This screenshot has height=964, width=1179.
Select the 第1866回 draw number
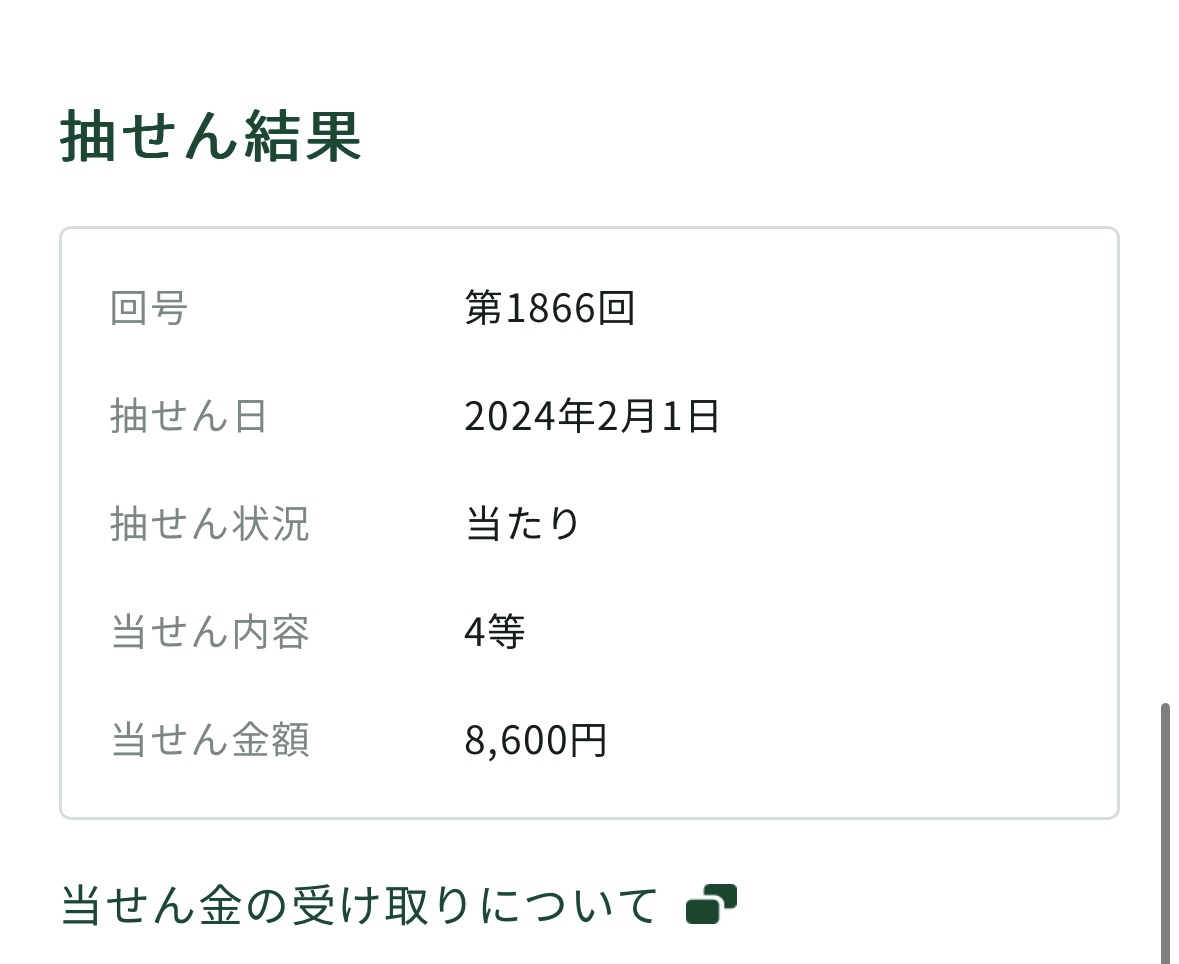click(549, 309)
